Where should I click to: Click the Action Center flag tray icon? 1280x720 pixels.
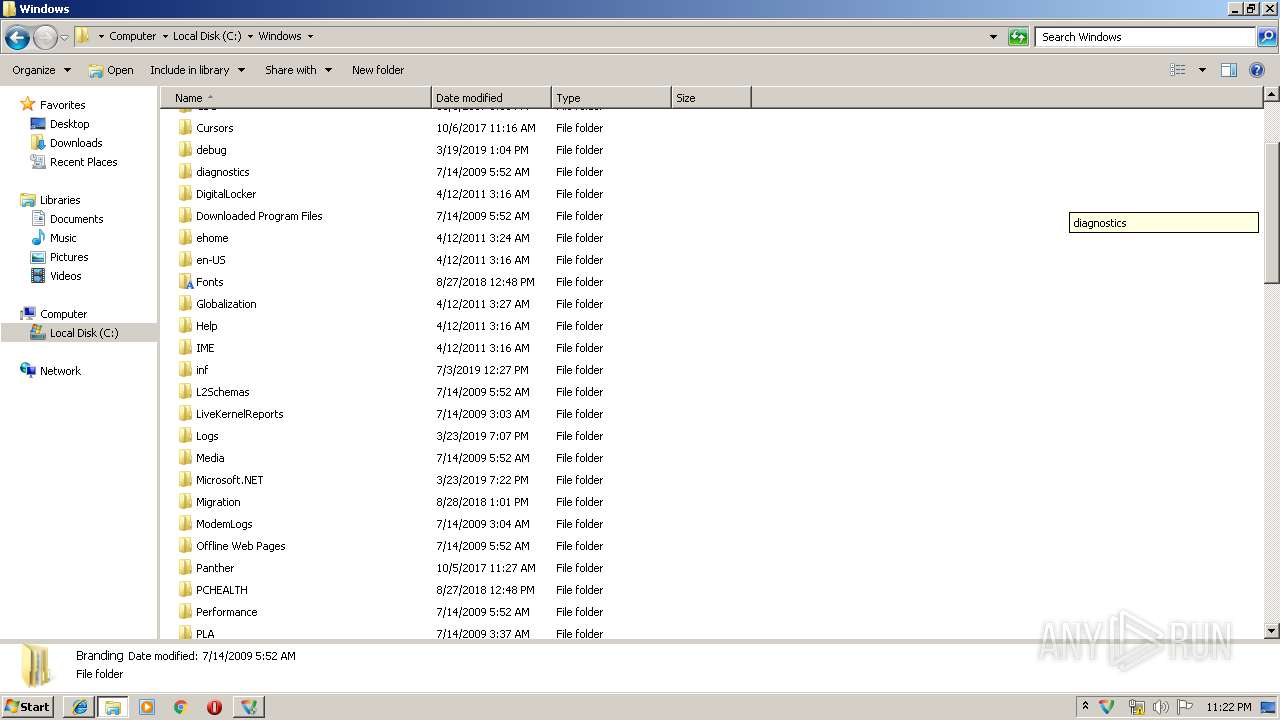[x=1185, y=707]
